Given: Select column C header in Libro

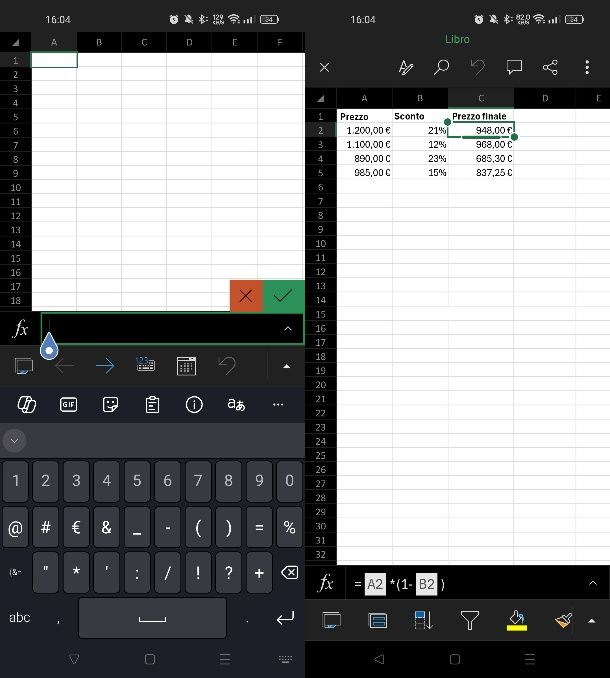Looking at the screenshot, I should [481, 98].
